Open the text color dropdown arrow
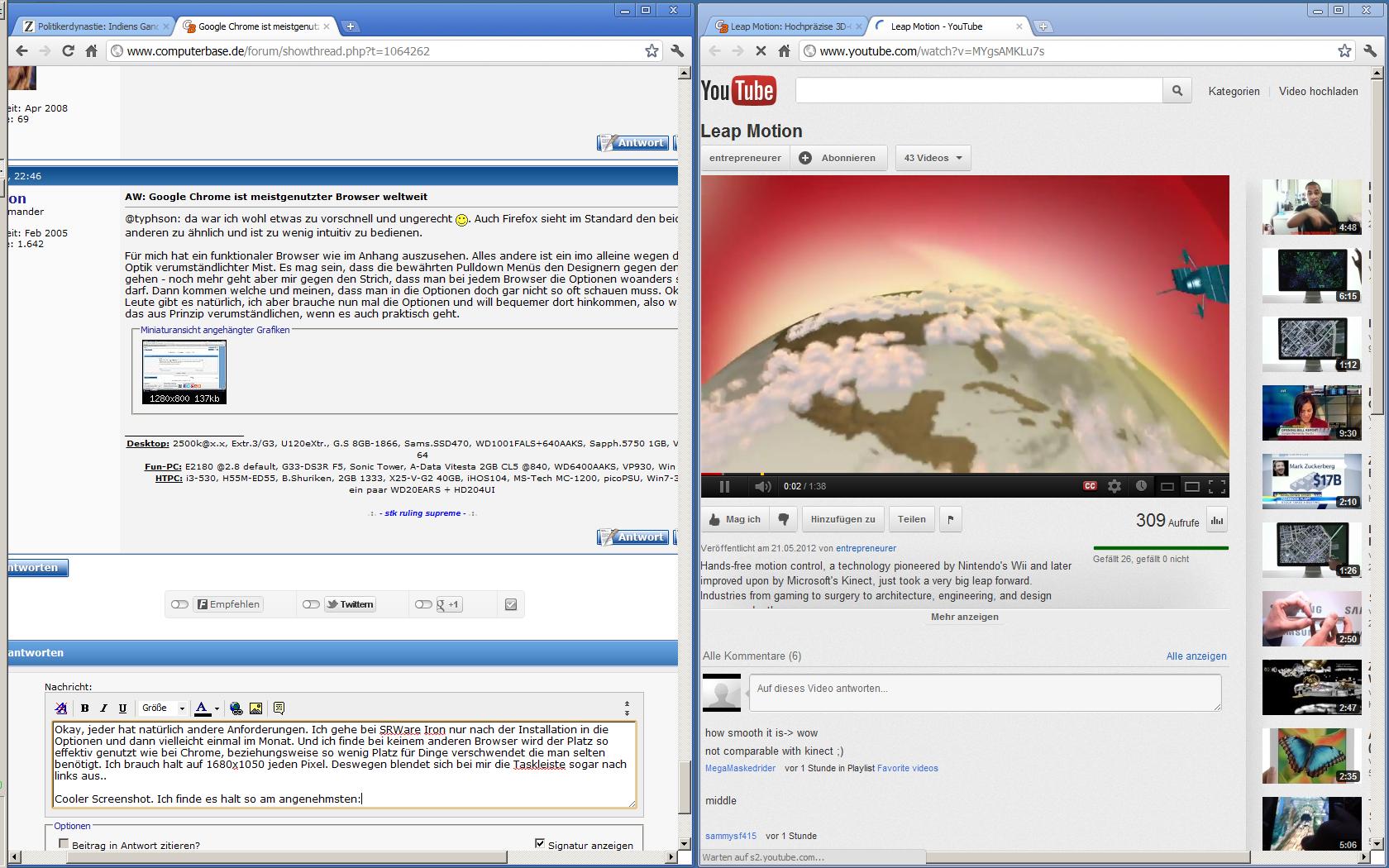This screenshot has width=1389, height=868. click(217, 708)
